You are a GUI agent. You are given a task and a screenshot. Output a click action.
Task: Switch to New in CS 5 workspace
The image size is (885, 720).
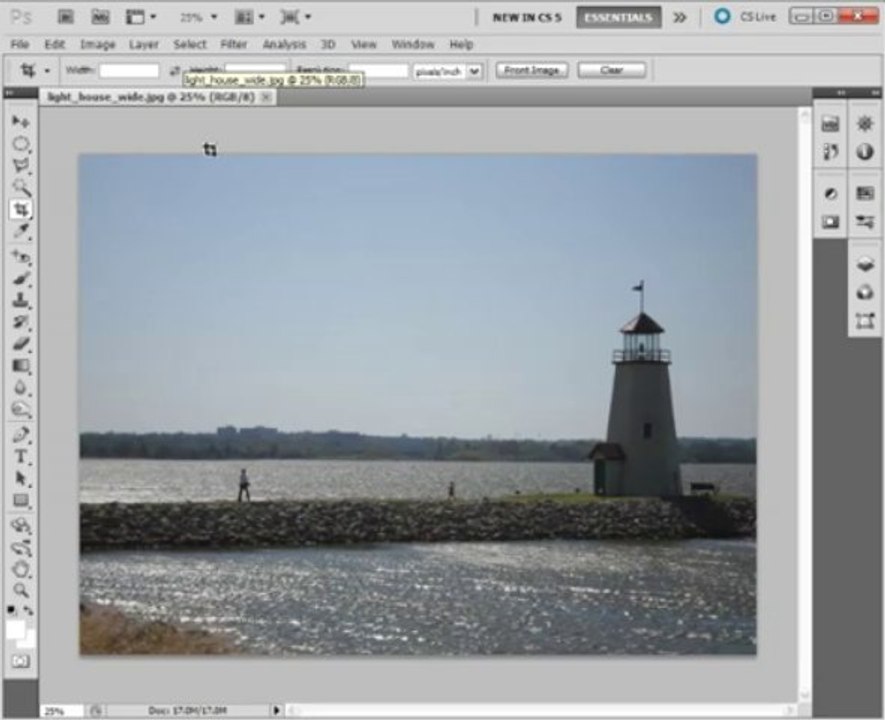[x=527, y=17]
